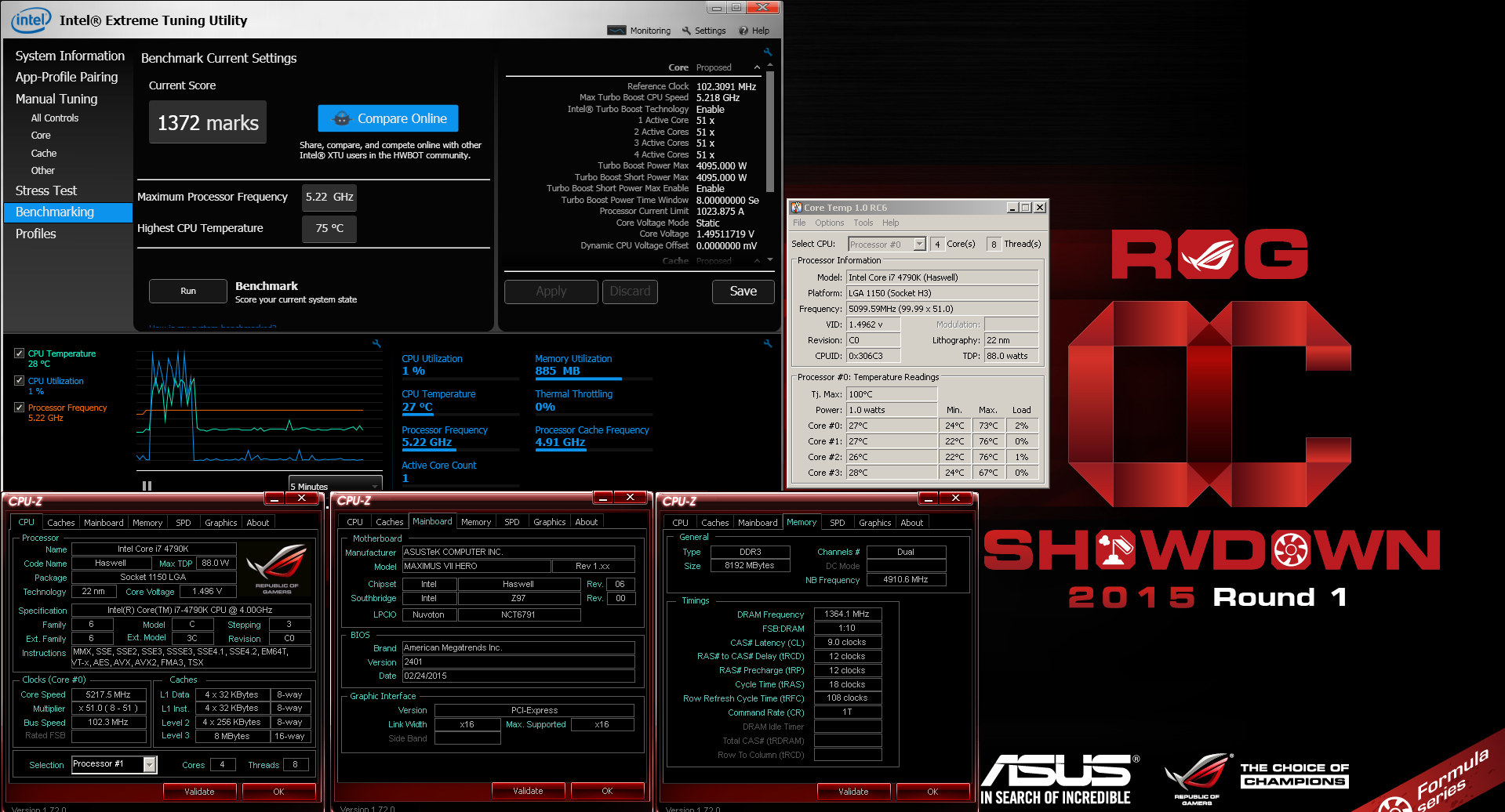Click the HWBOT icon on Compare Online
This screenshot has height=812, width=1505.
pyautogui.click(x=341, y=118)
